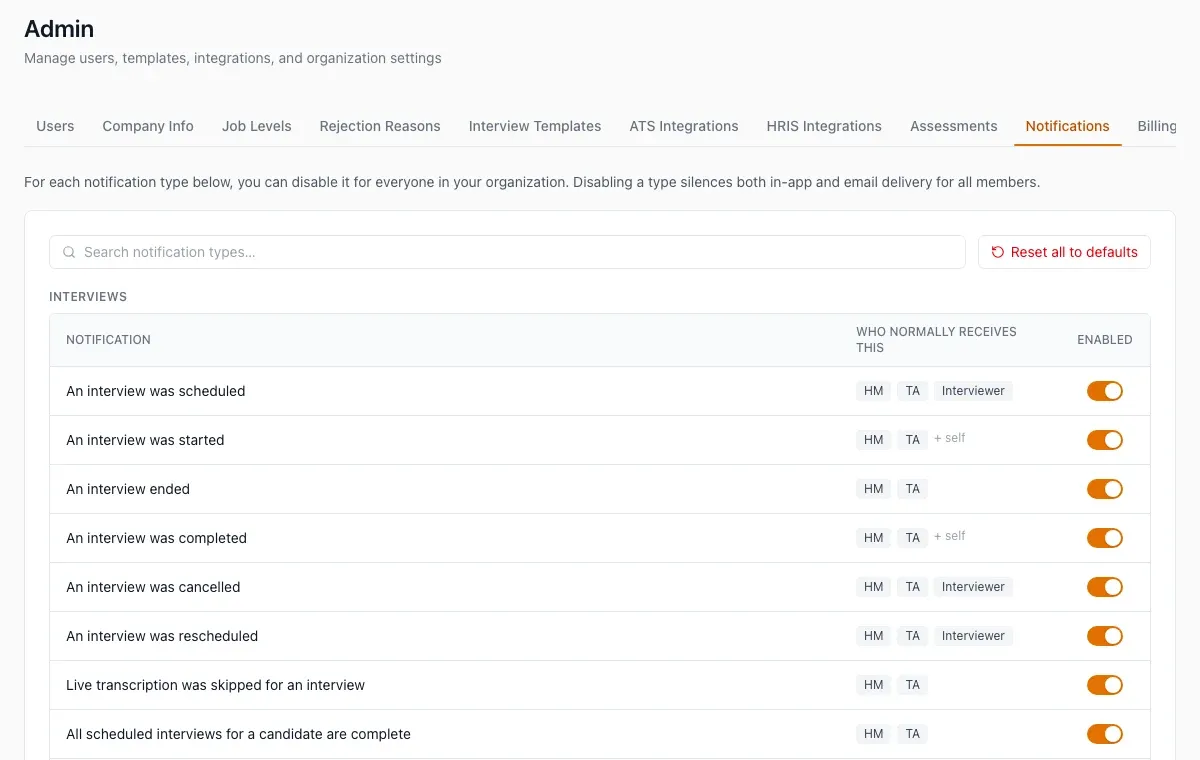The image size is (1200, 760).
Task: Switch off 'An interview was rescheduled'
Action: (1105, 636)
